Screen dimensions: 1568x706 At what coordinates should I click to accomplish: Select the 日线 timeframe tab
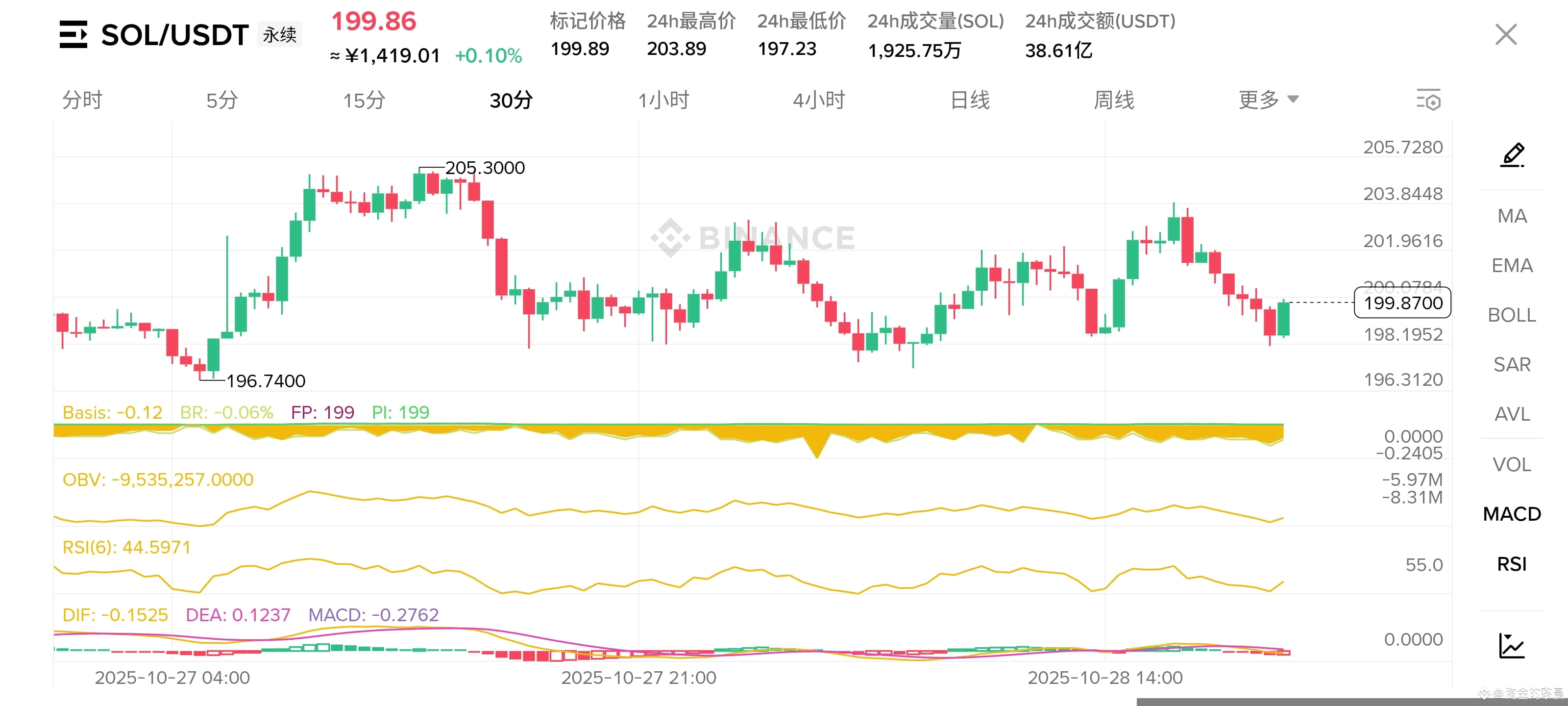tap(970, 100)
